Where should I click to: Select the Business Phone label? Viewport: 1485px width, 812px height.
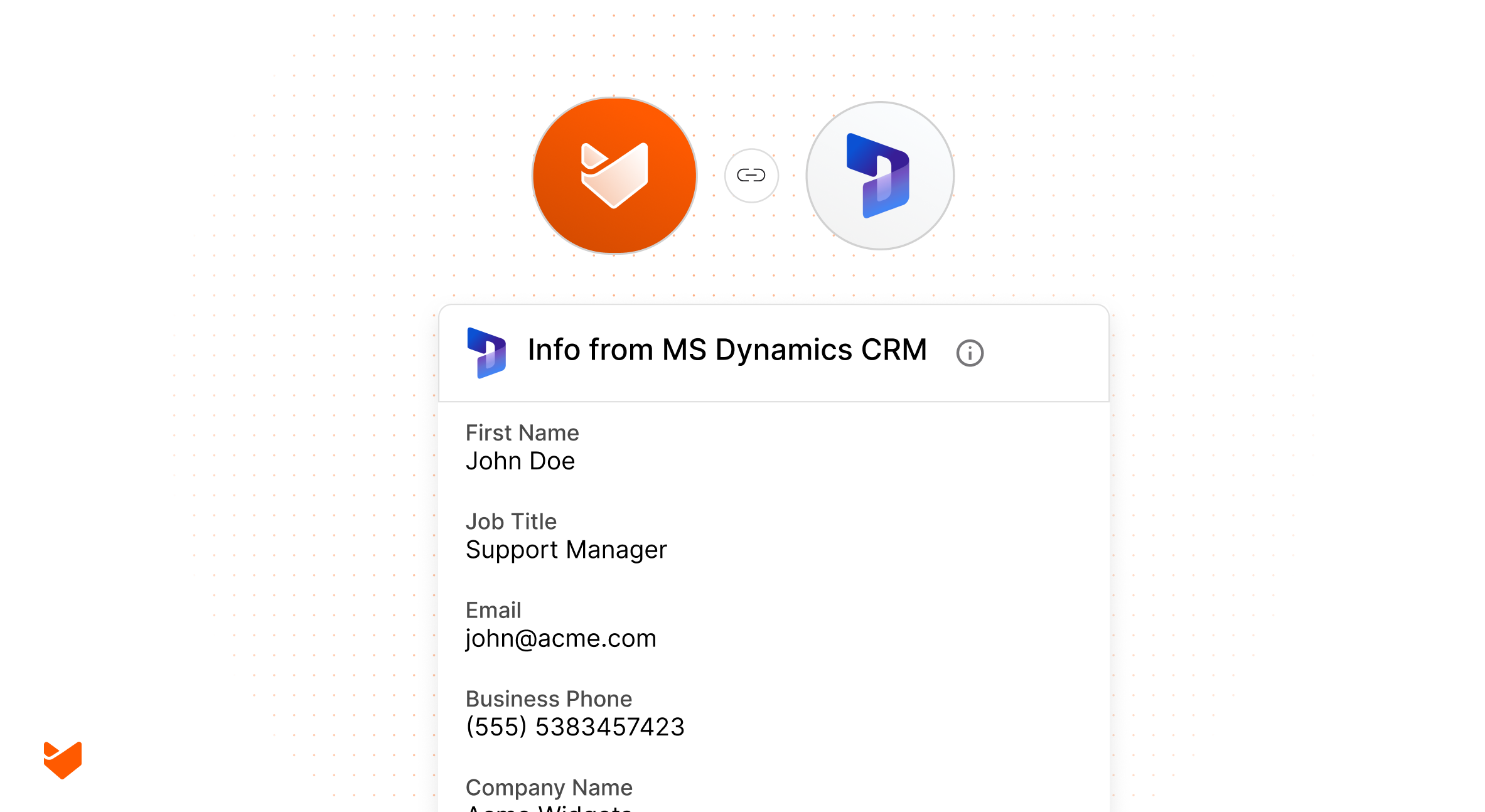coord(549,698)
